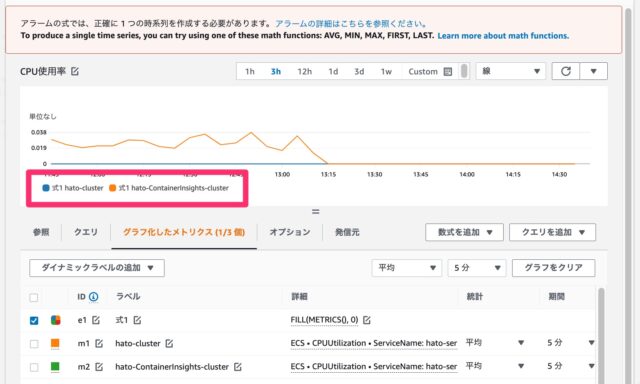Viewport: 640px width, 384px height.
Task: Select the 1w time range
Action: [386, 71]
